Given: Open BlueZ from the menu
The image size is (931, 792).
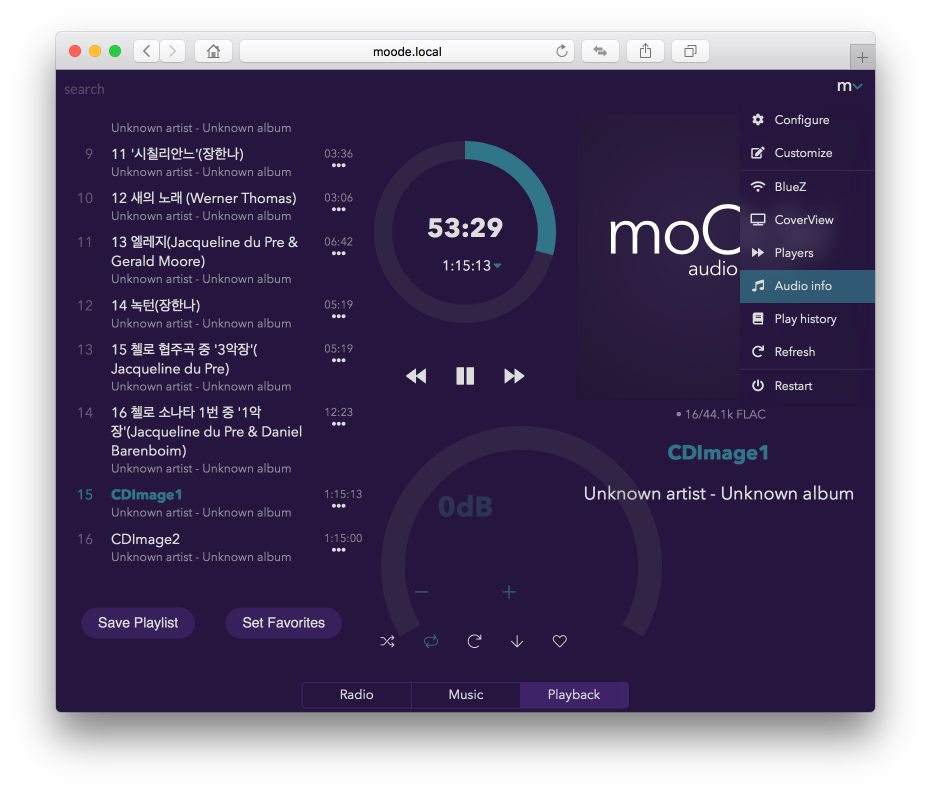Looking at the screenshot, I should (x=808, y=186).
